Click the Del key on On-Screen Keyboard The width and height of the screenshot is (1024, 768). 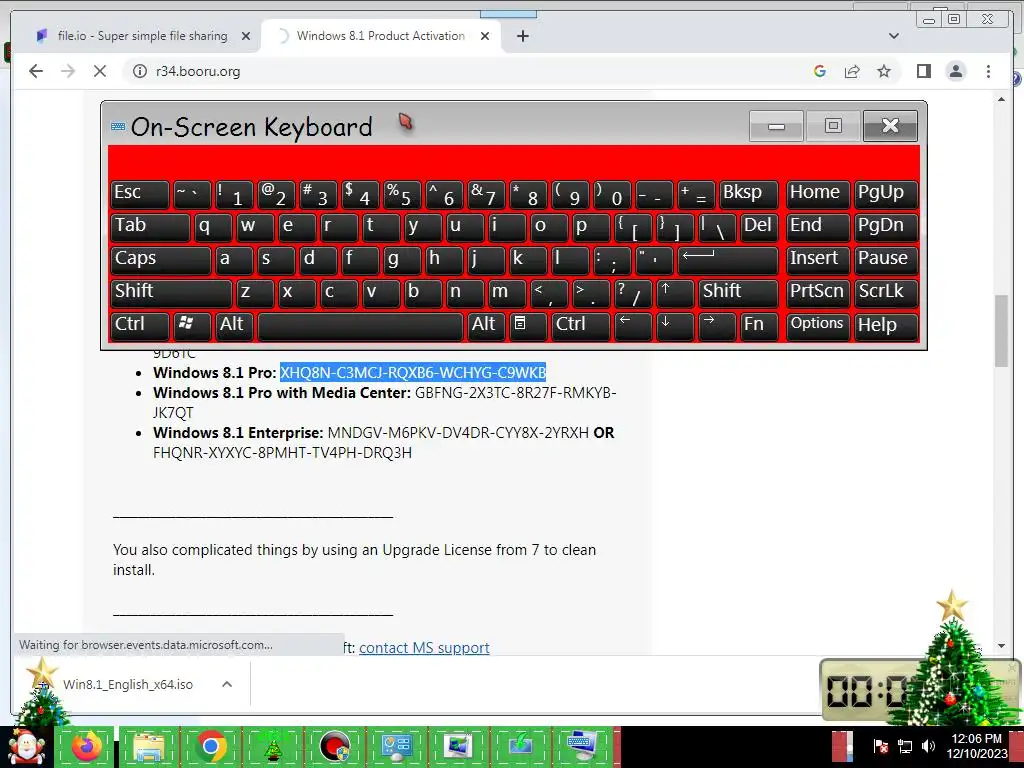(759, 227)
